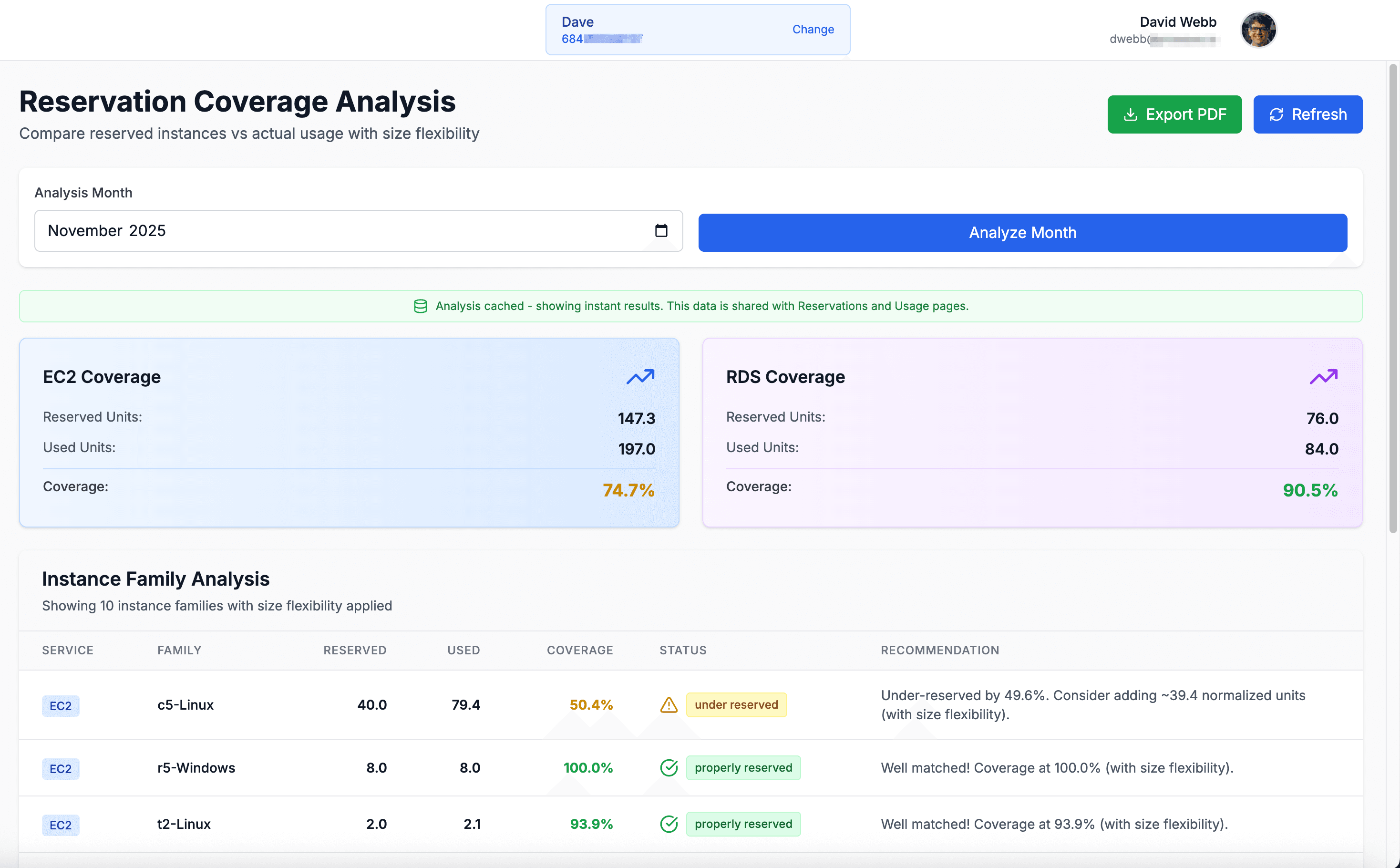1400x868 pixels.
Task: Click the warning triangle beside c5-Linux status
Action: pyautogui.click(x=669, y=704)
